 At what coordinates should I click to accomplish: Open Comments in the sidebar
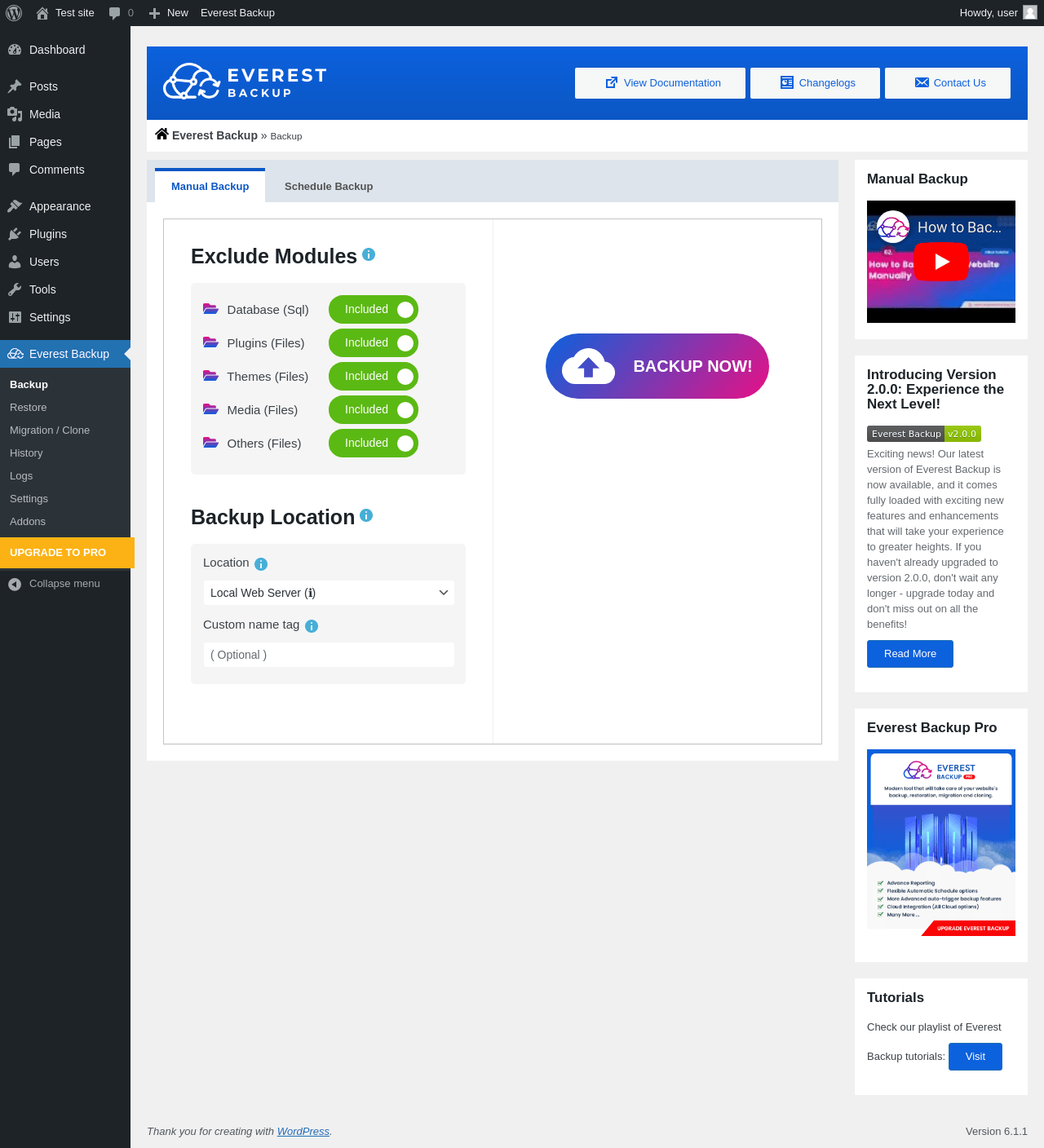(x=65, y=170)
